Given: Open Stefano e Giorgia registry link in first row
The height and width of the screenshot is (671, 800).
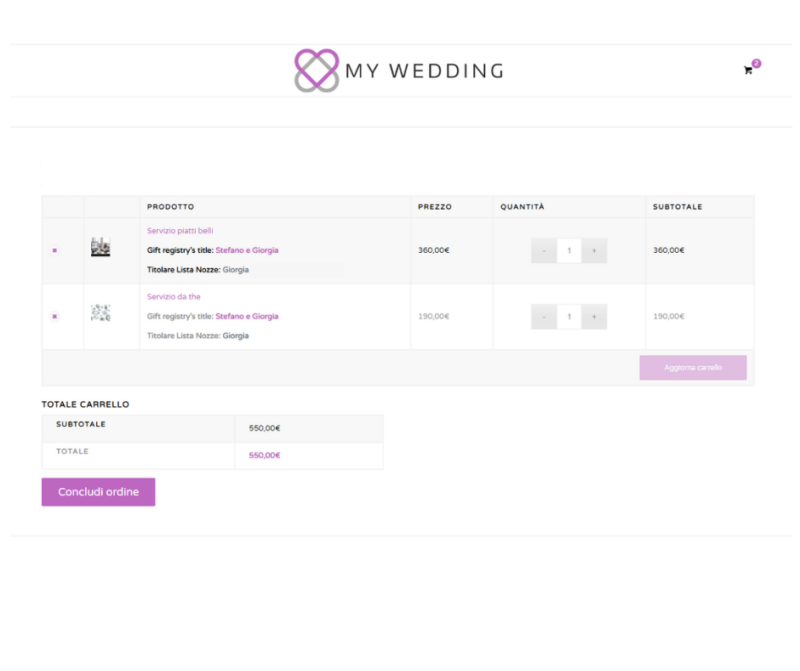Looking at the screenshot, I should coord(247,250).
